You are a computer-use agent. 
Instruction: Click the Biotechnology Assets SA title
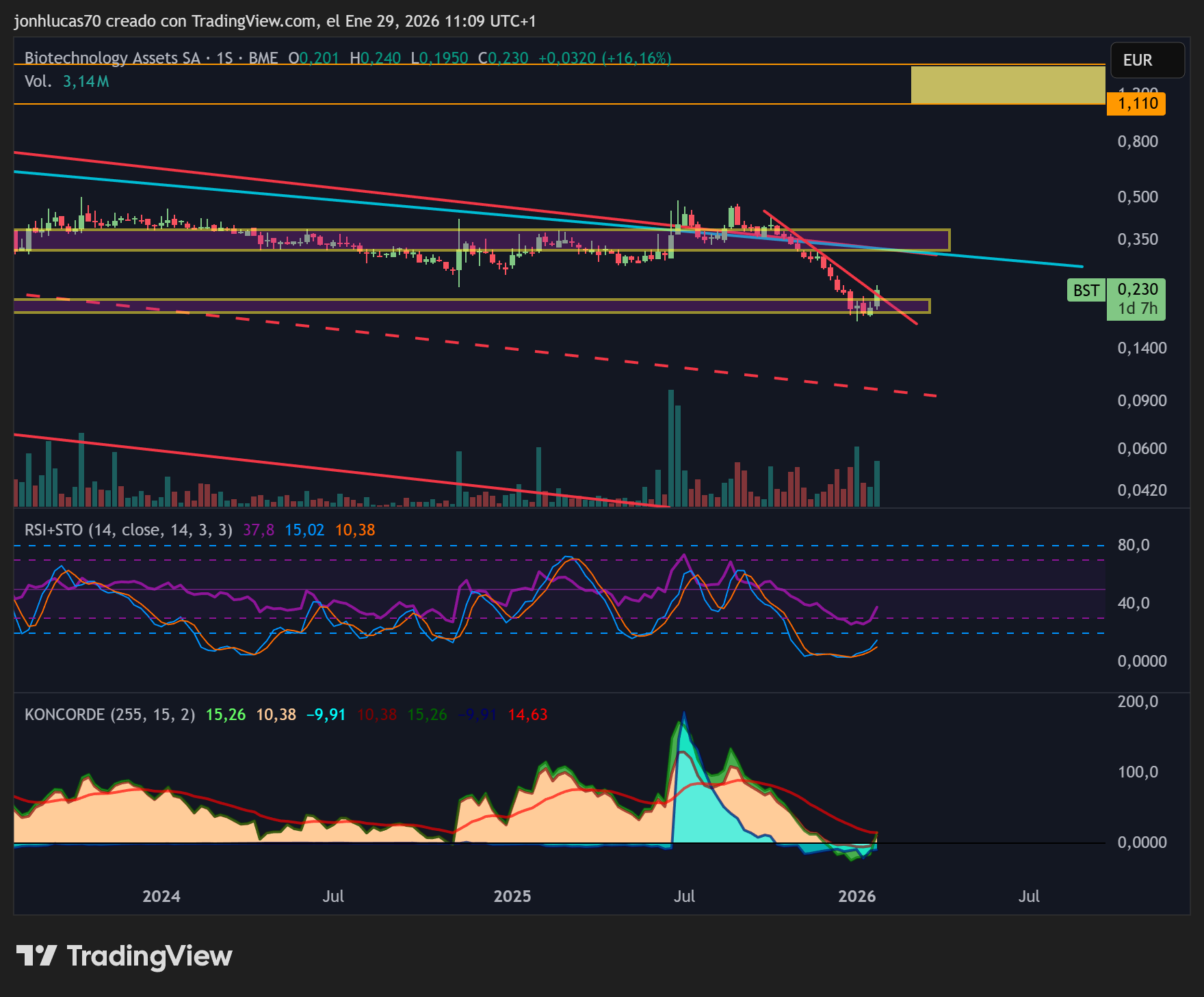pos(112,58)
